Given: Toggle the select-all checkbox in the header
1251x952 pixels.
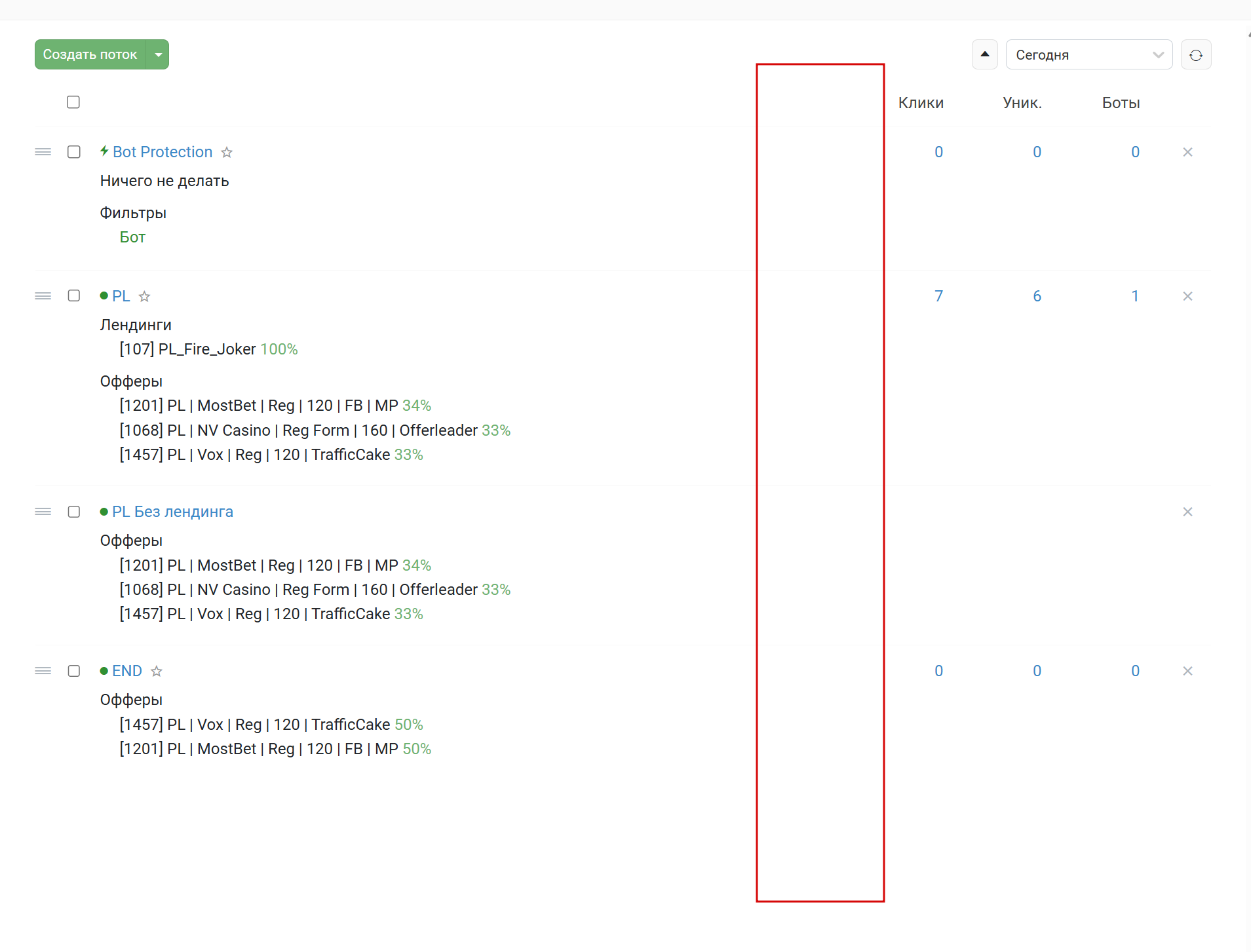Looking at the screenshot, I should (x=73, y=102).
